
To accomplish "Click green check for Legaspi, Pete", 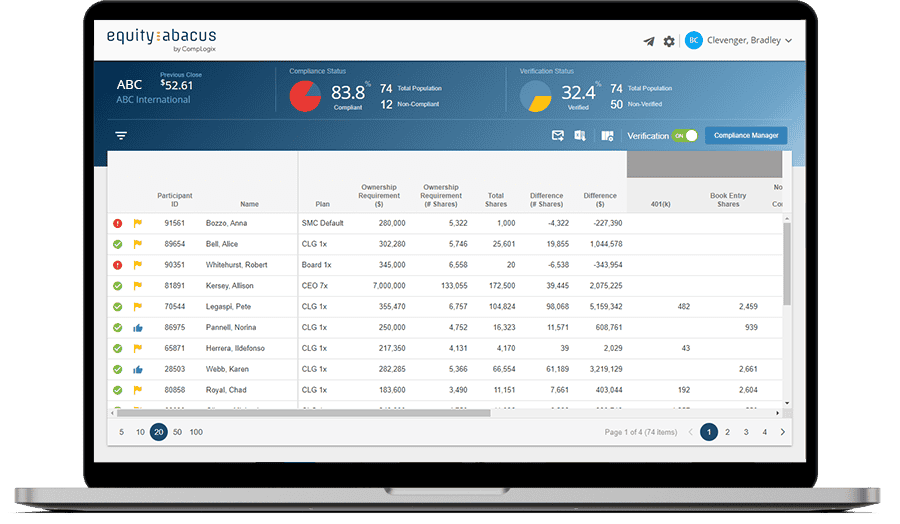I will [x=118, y=306].
